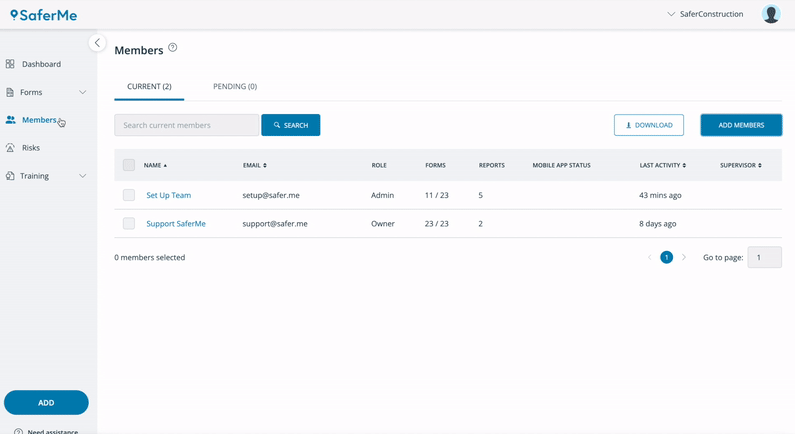Sort the table by Email column

coord(255,165)
